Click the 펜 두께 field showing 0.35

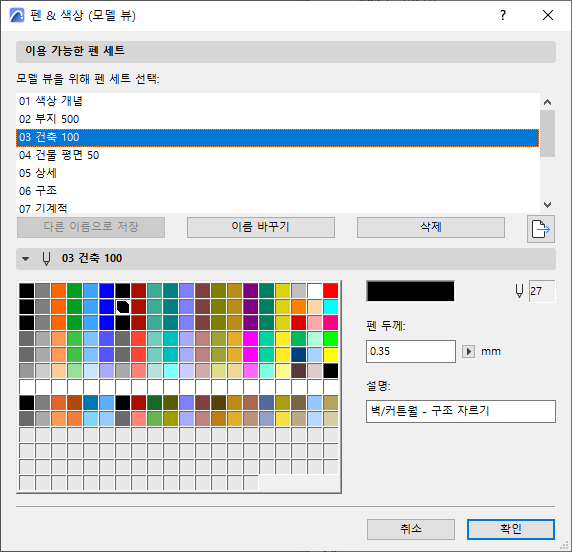coord(411,351)
